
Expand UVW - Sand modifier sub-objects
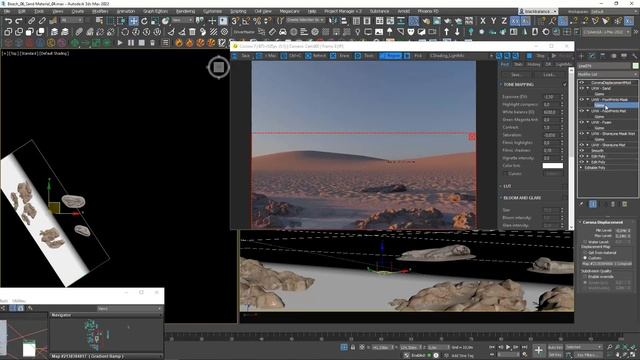588,88
